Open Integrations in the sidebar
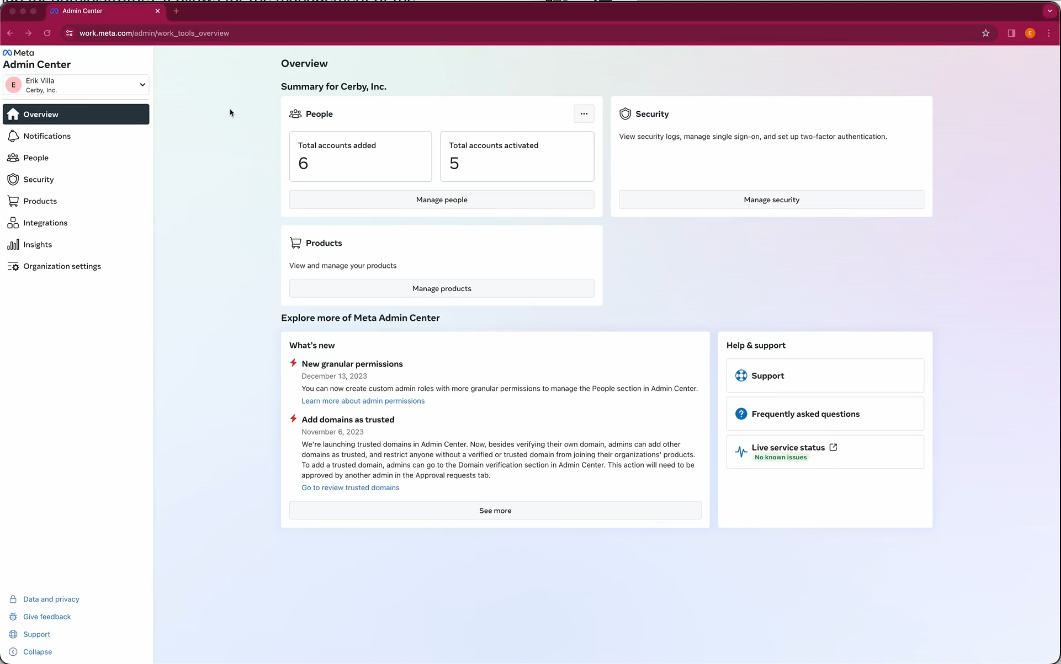The image size is (1061, 664). (x=76, y=223)
